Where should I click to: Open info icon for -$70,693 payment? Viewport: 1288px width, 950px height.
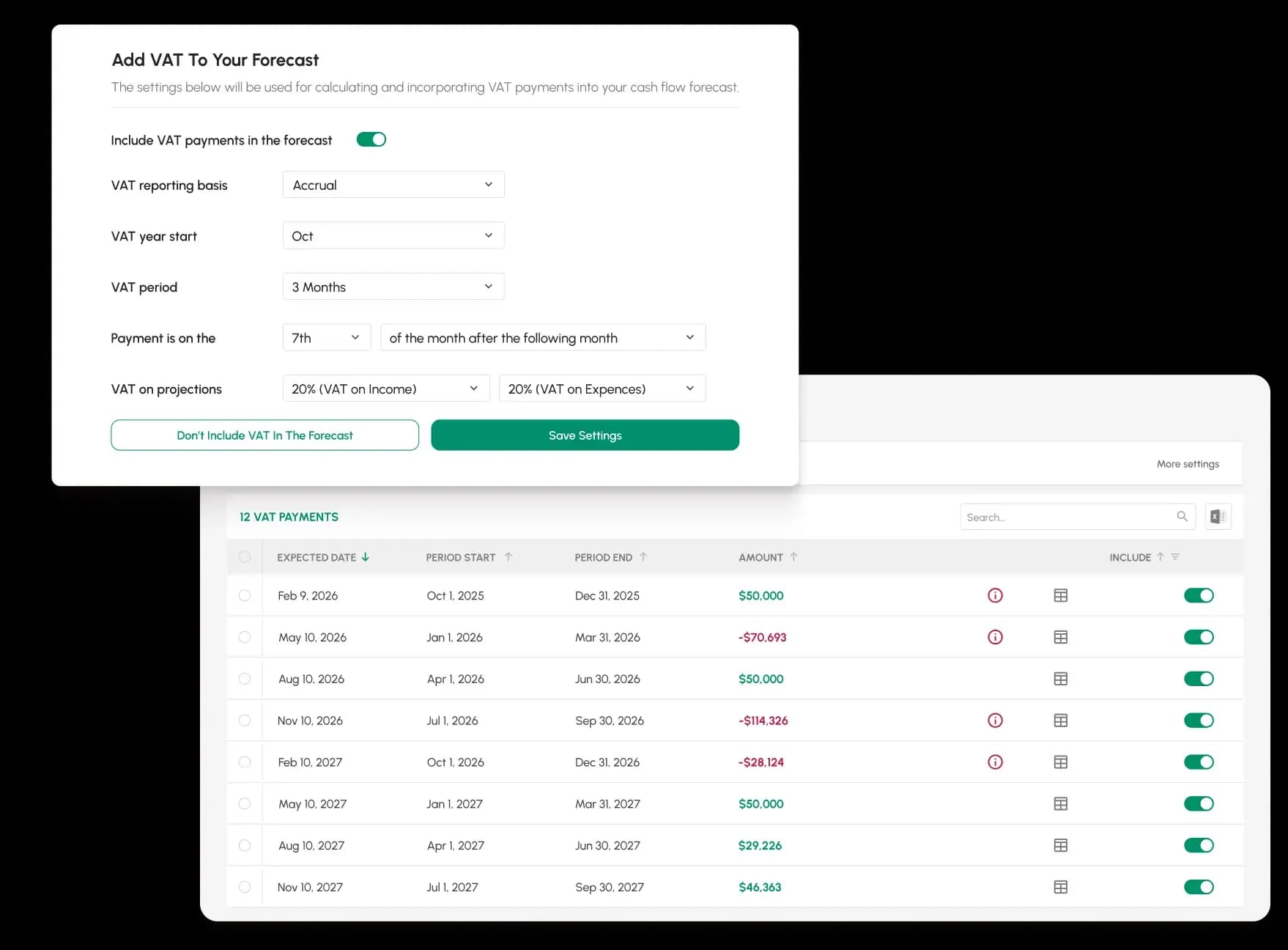[995, 638]
